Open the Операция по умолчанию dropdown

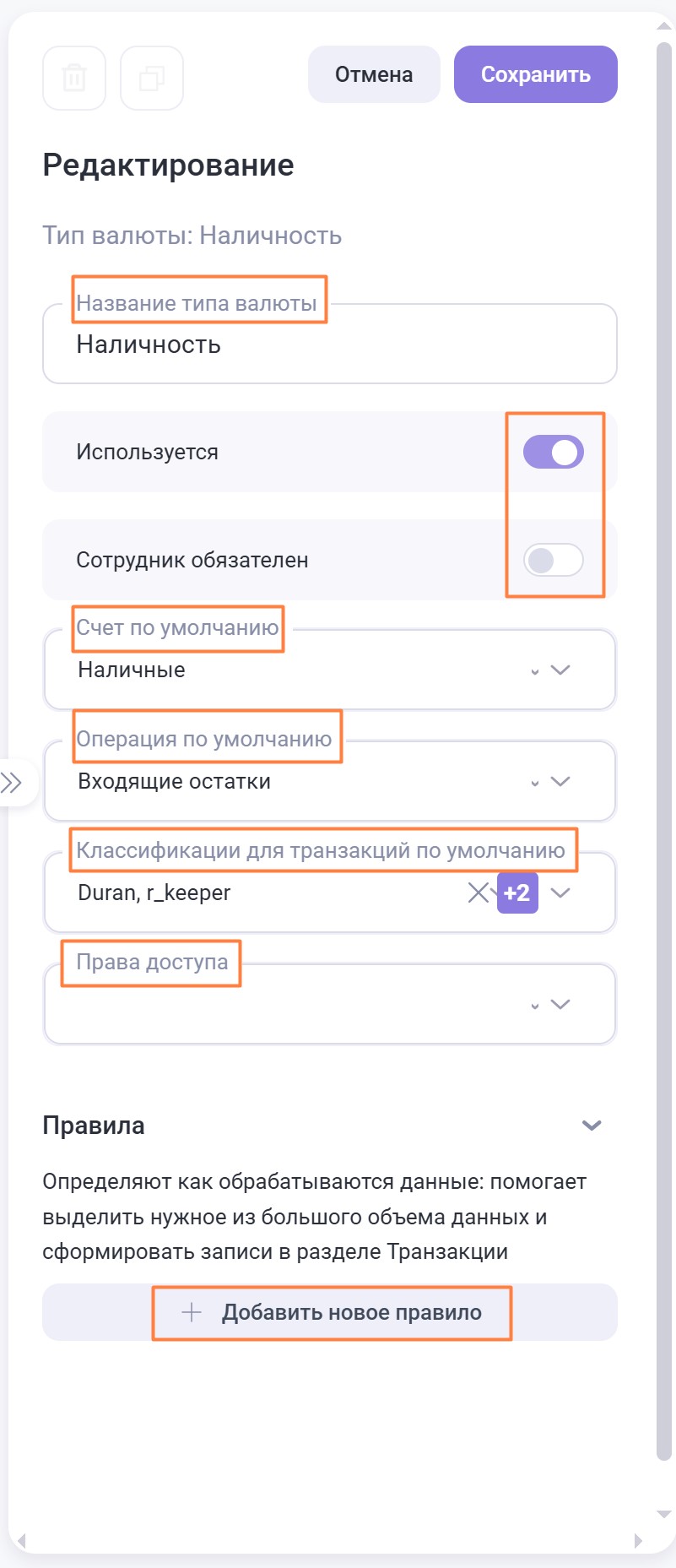(x=560, y=781)
